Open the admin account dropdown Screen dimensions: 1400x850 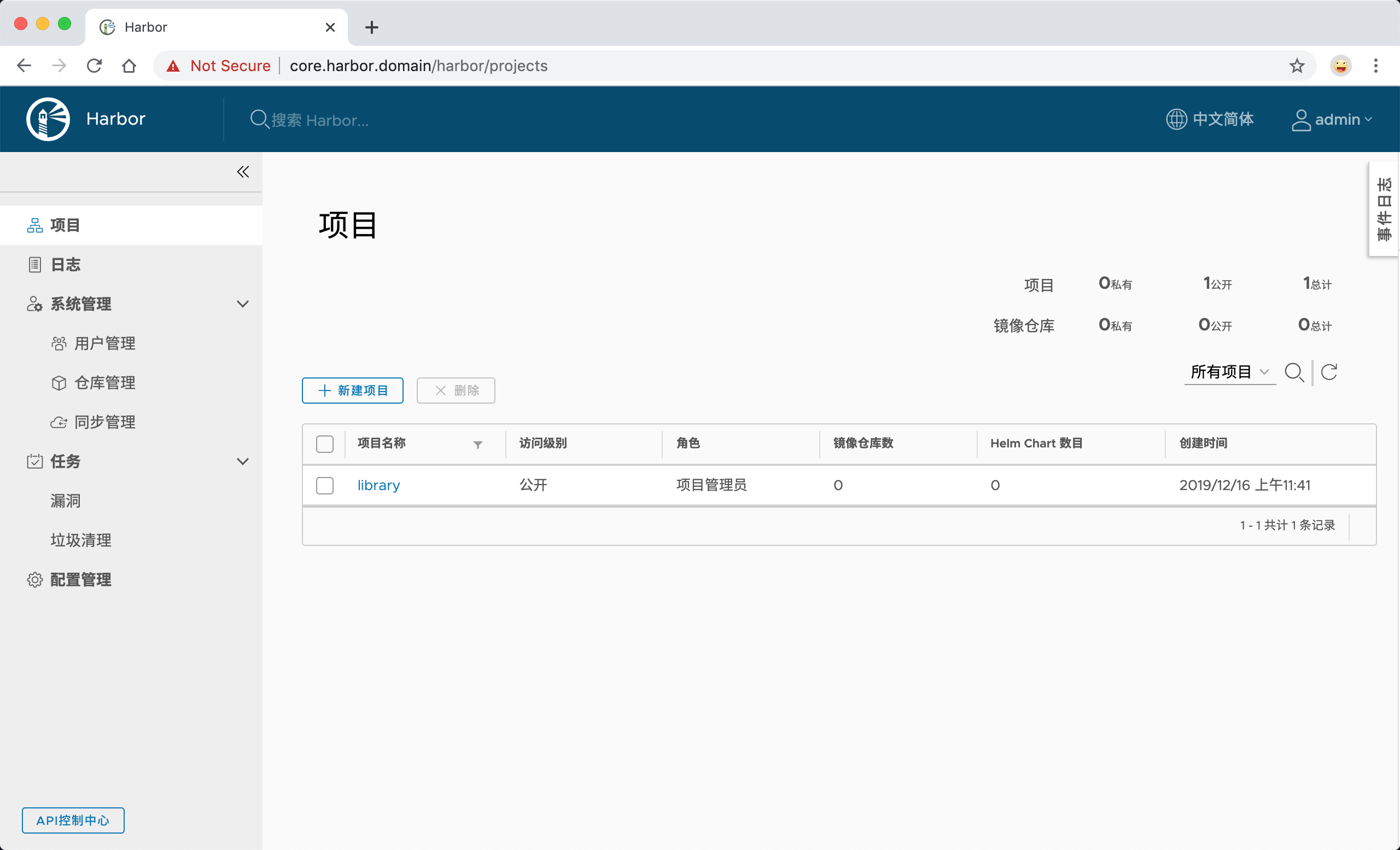point(1332,119)
